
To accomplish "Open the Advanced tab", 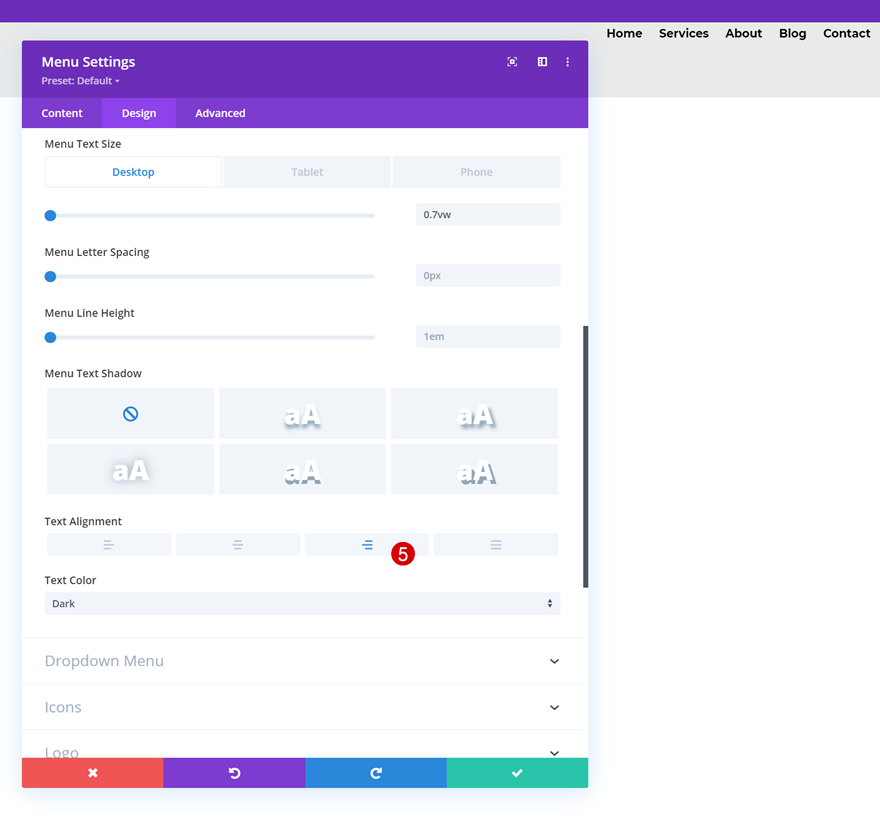I will tap(220, 113).
